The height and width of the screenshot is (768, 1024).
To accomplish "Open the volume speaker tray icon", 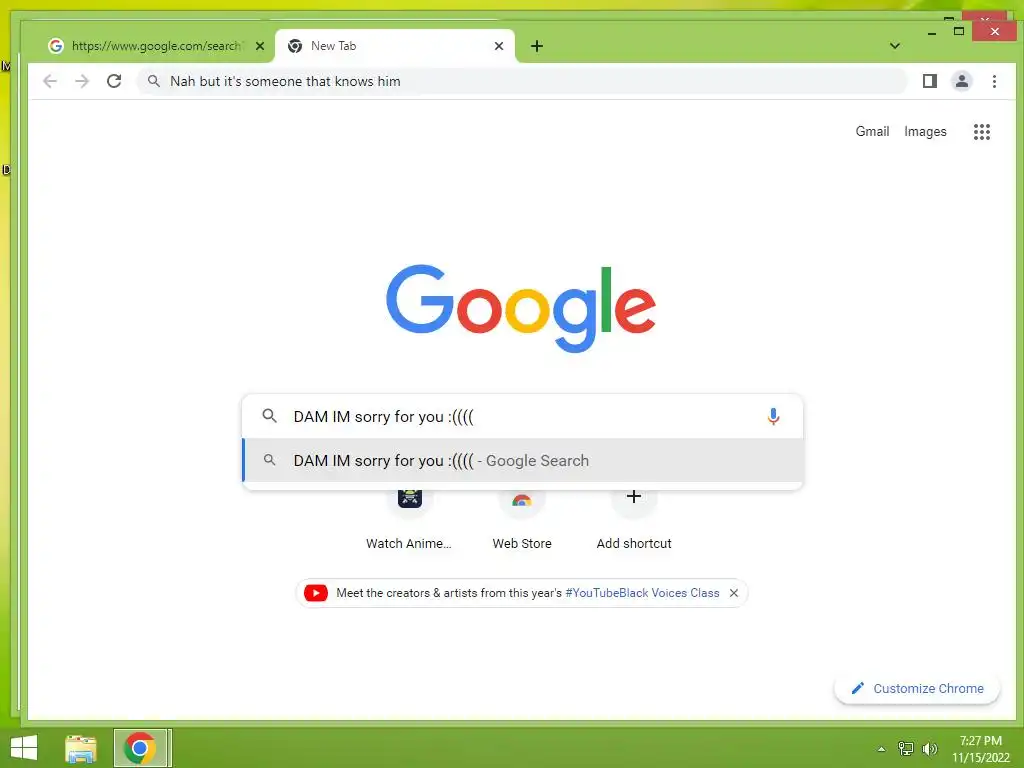I will (929, 749).
